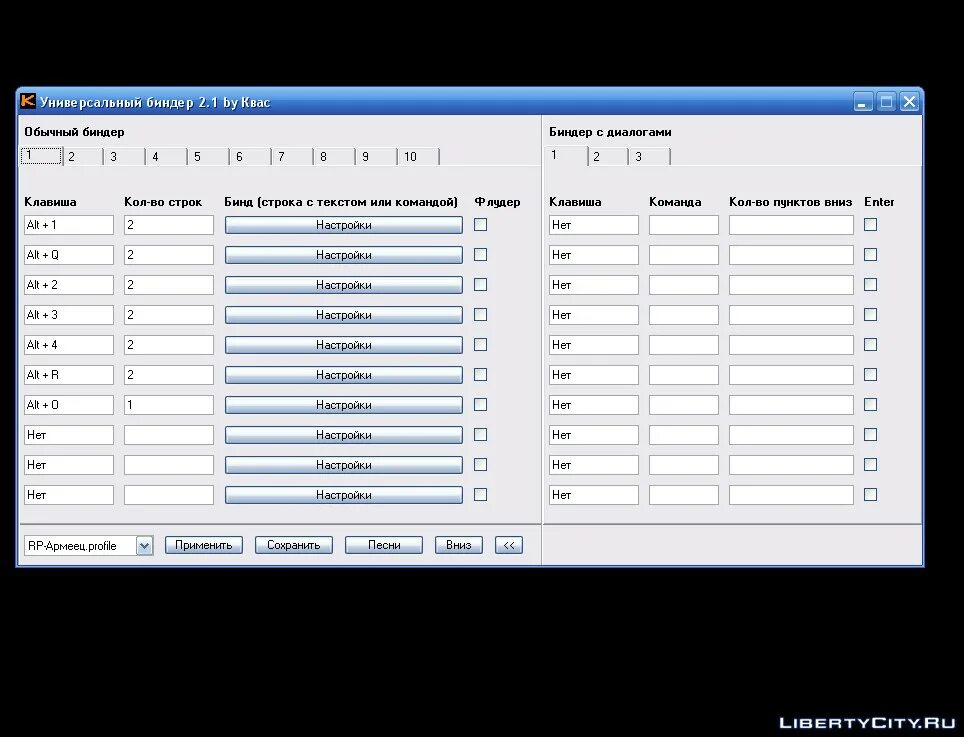
Task: Open Настройки for the Alt + 4 bind
Action: (x=344, y=345)
